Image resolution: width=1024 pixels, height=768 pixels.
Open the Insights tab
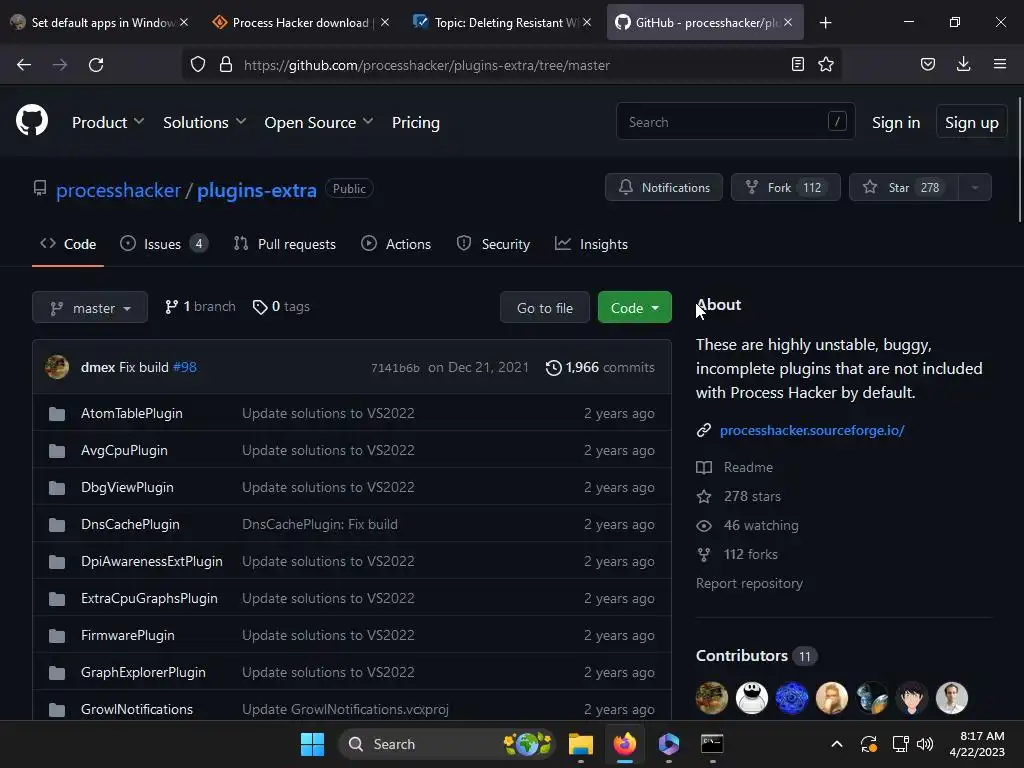tap(592, 244)
